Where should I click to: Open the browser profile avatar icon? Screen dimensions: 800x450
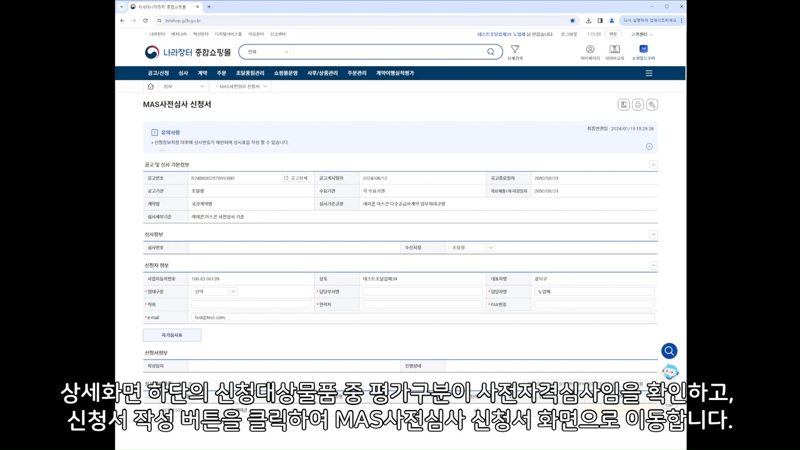(x=612, y=21)
